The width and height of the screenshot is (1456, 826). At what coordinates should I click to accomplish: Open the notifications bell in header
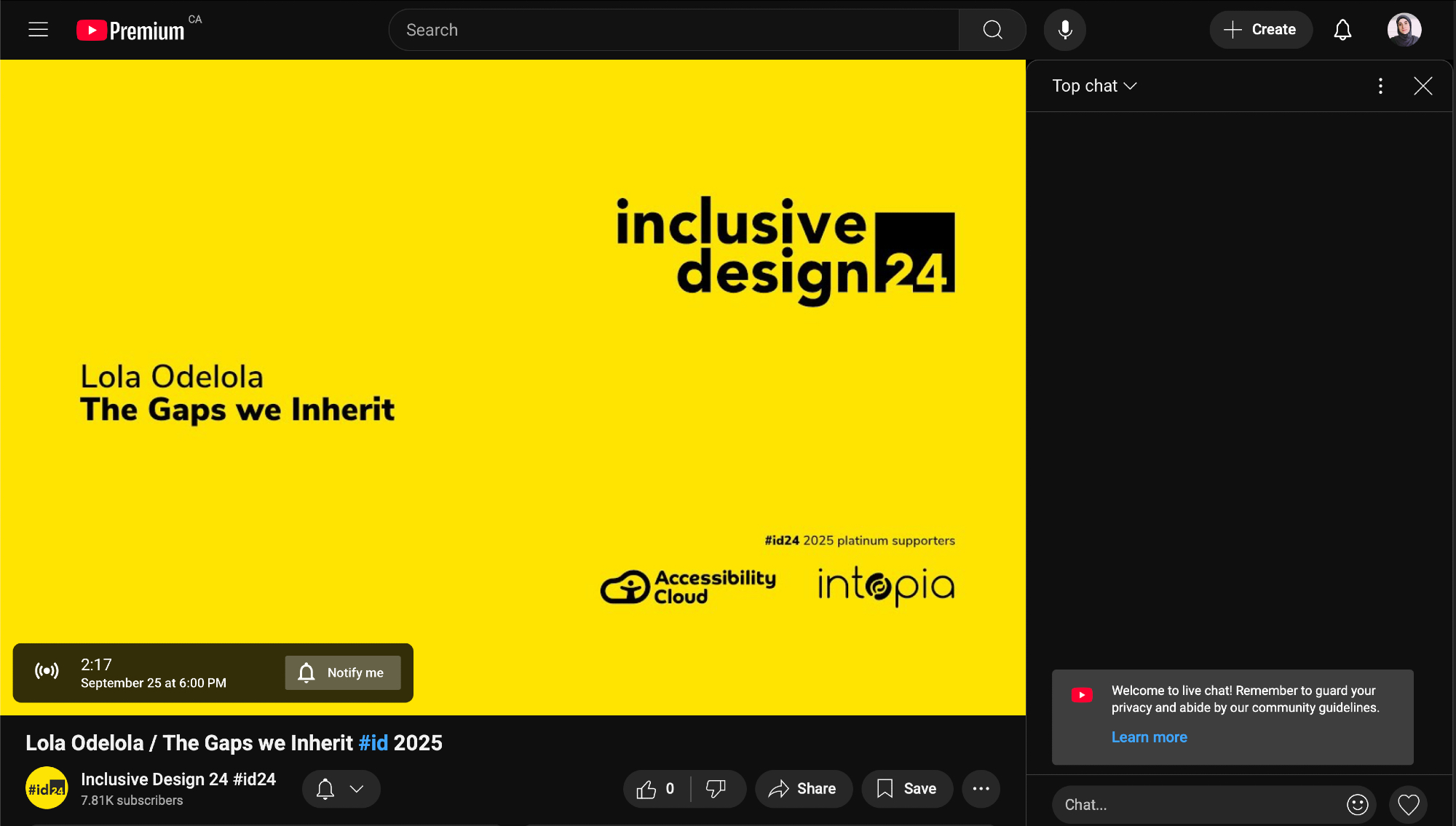pos(1342,30)
